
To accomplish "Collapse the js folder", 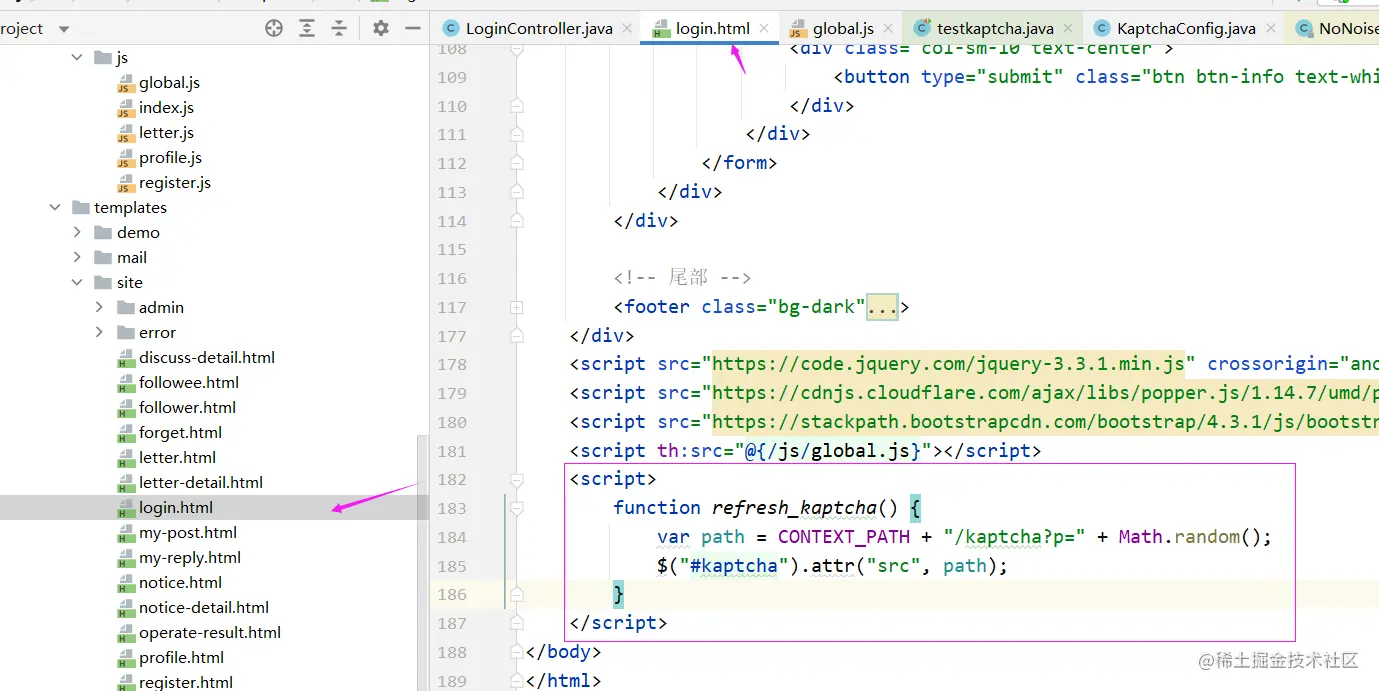I will pyautogui.click(x=77, y=58).
